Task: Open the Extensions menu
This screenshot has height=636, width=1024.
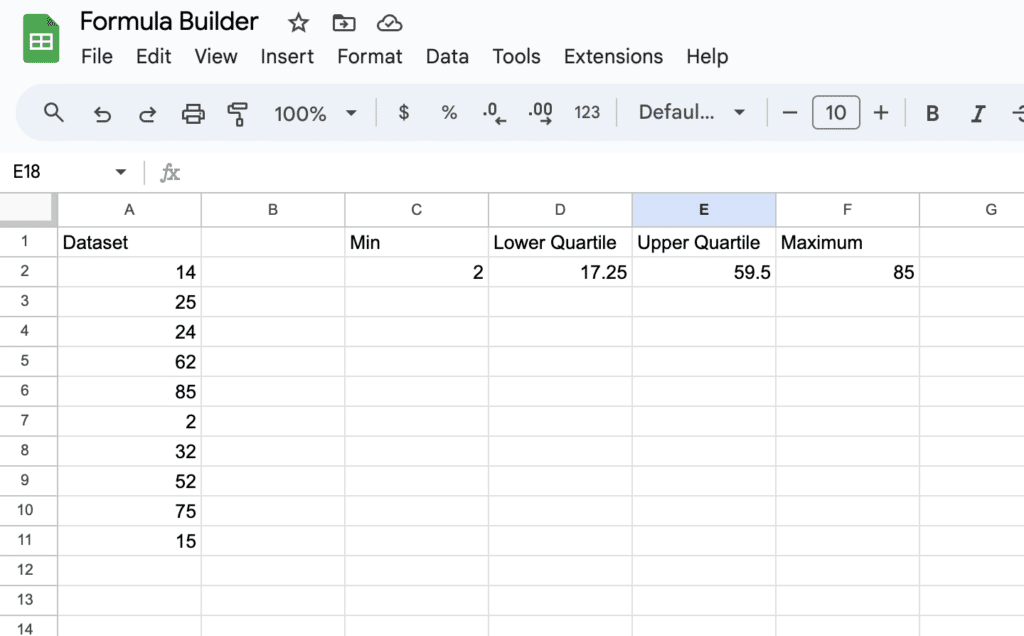Action: click(x=613, y=56)
